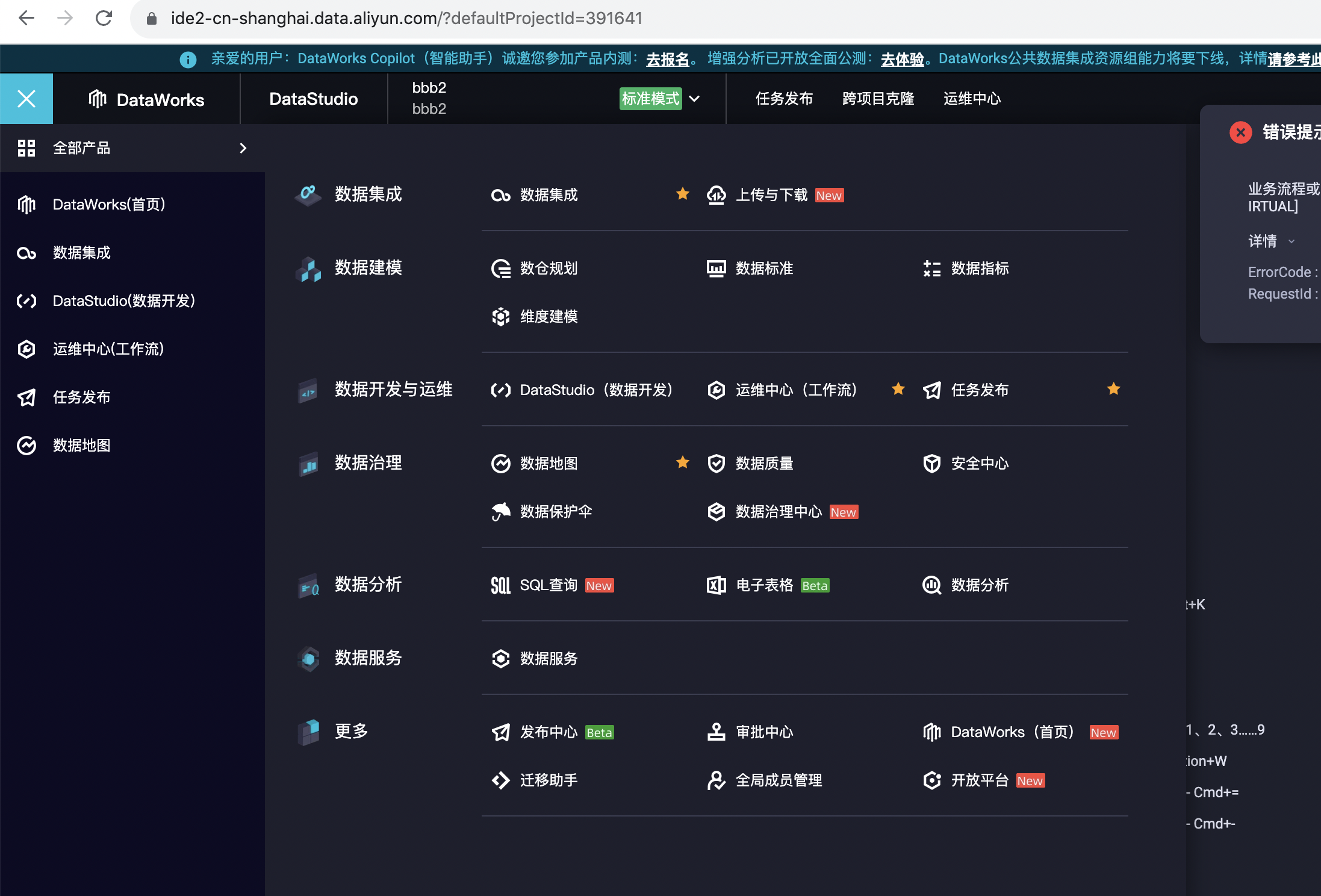1321x896 pixels.
Task: Open the 标准模式 dropdown chevron
Action: point(694,99)
